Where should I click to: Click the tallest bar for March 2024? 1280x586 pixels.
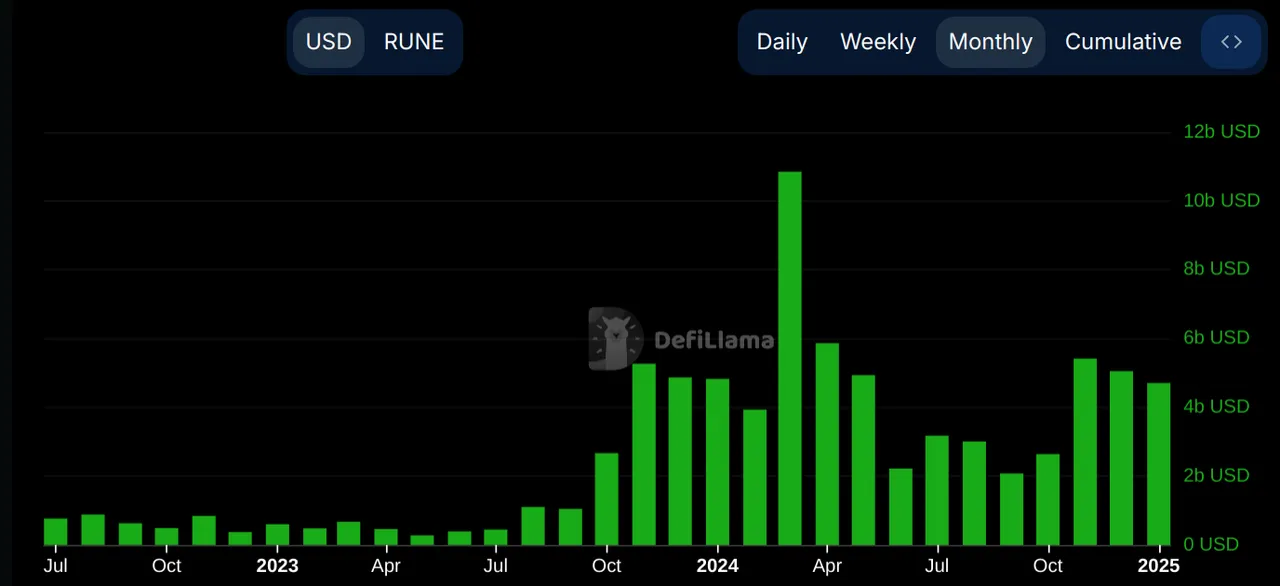[790, 358]
